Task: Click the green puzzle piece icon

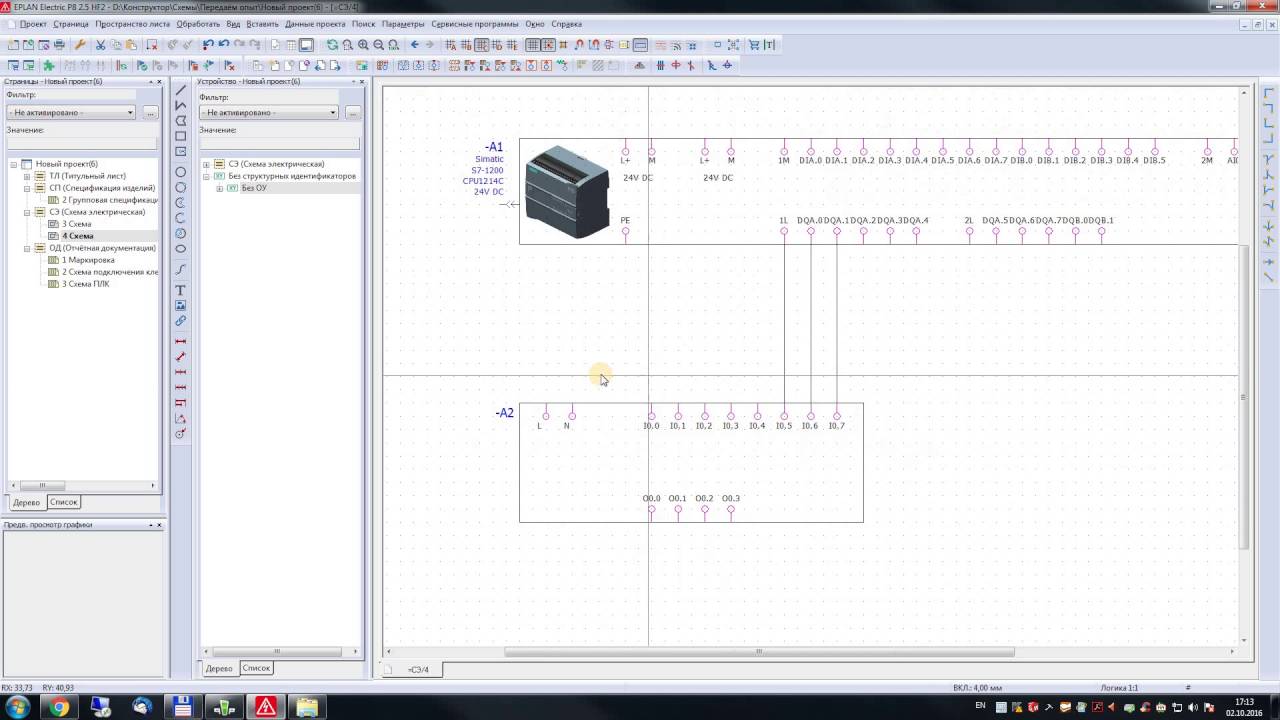Action: pyautogui.click(x=48, y=65)
